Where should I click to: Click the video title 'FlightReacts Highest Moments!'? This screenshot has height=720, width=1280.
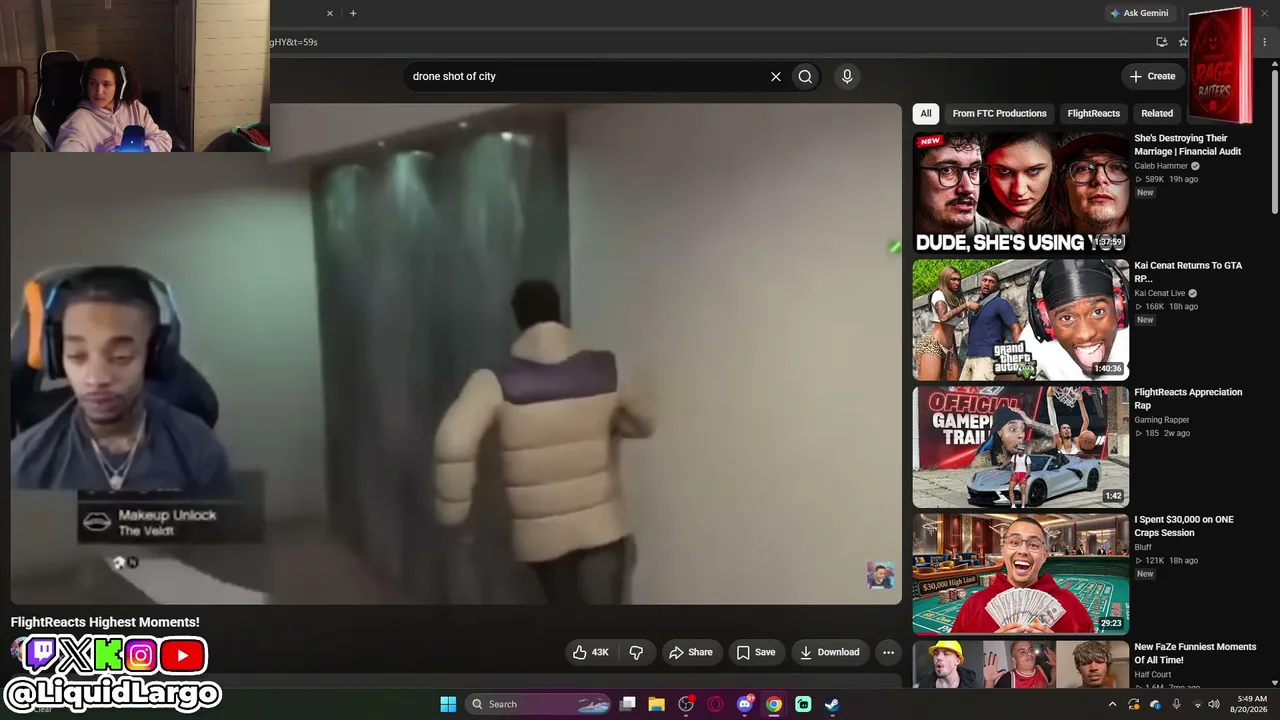(105, 622)
